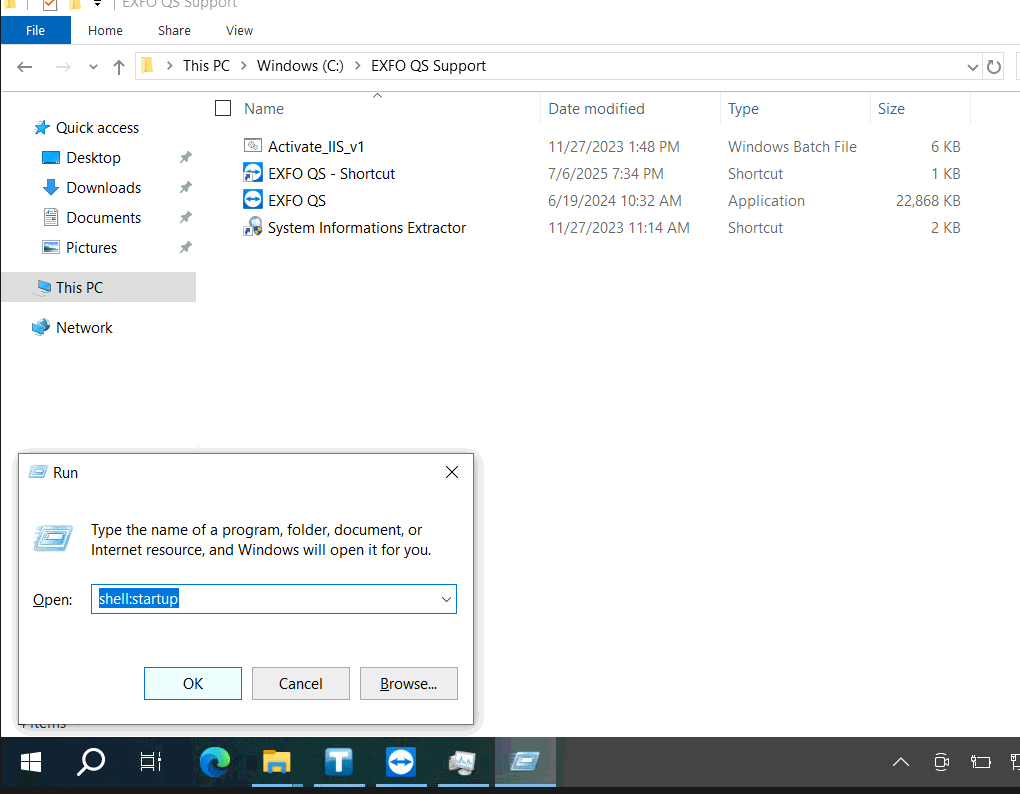Go back with the back arrow
Viewport: 1020px width, 794px height.
25,66
